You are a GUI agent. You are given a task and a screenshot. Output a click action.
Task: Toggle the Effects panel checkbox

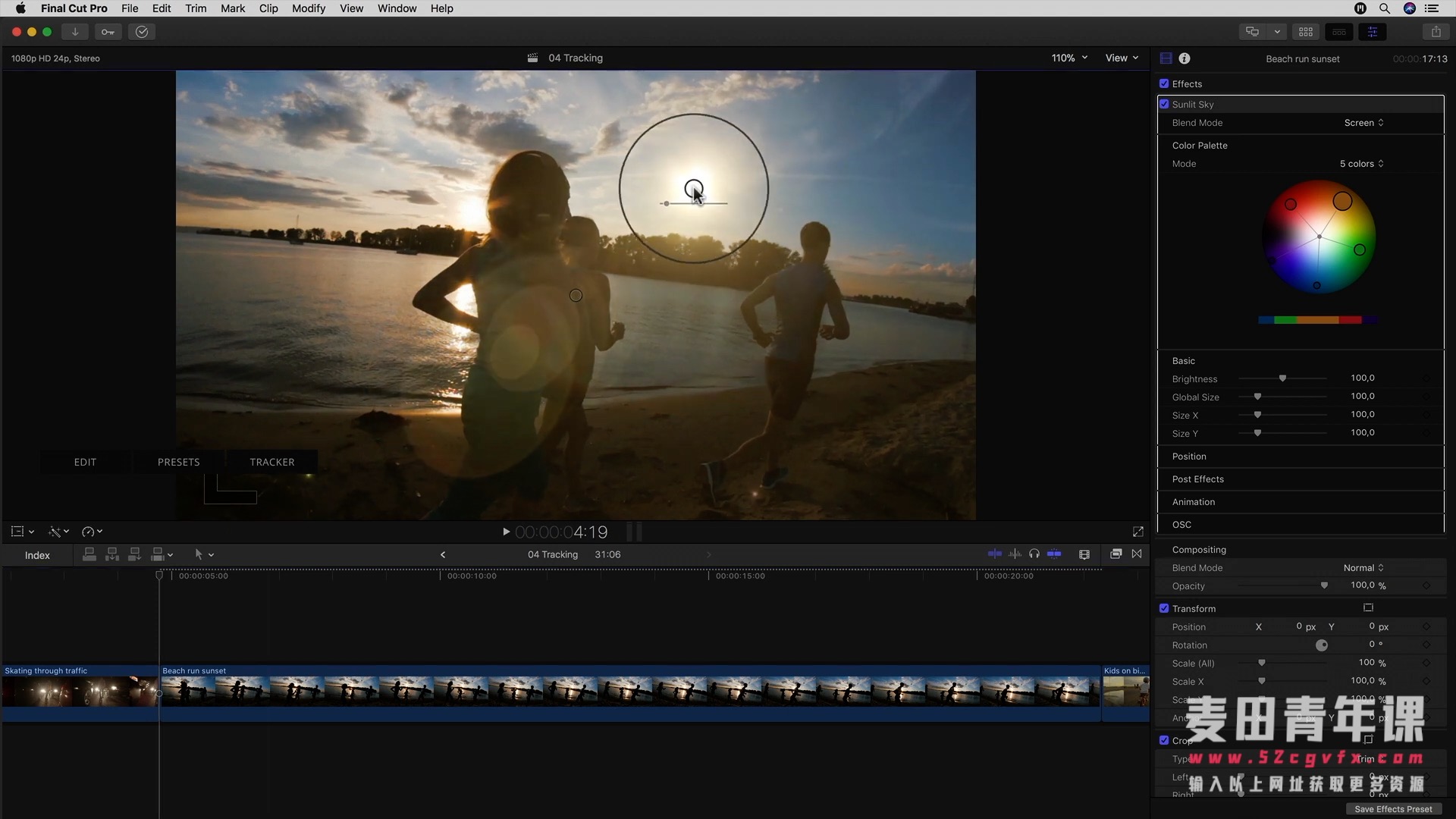point(1163,83)
